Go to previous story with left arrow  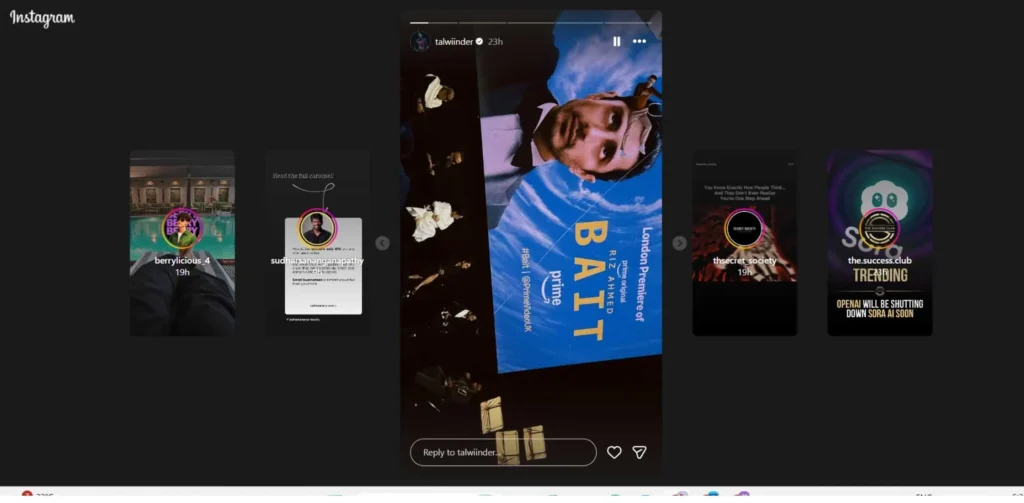382,243
